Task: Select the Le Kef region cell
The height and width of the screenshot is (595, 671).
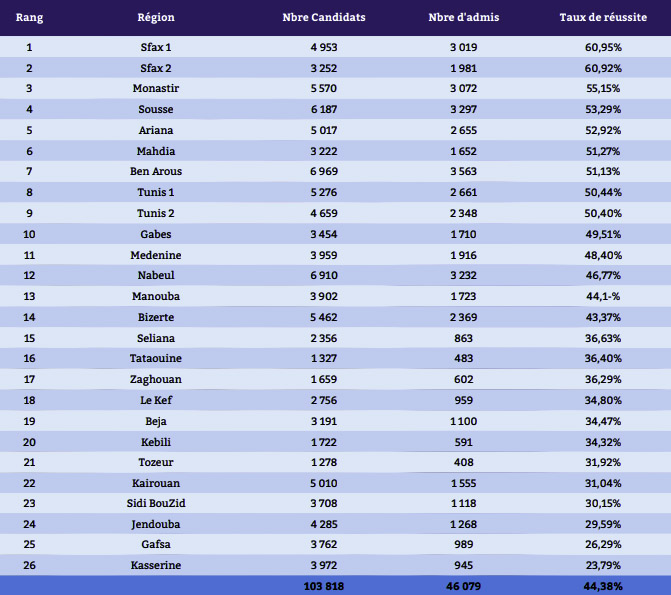Action: coord(156,400)
